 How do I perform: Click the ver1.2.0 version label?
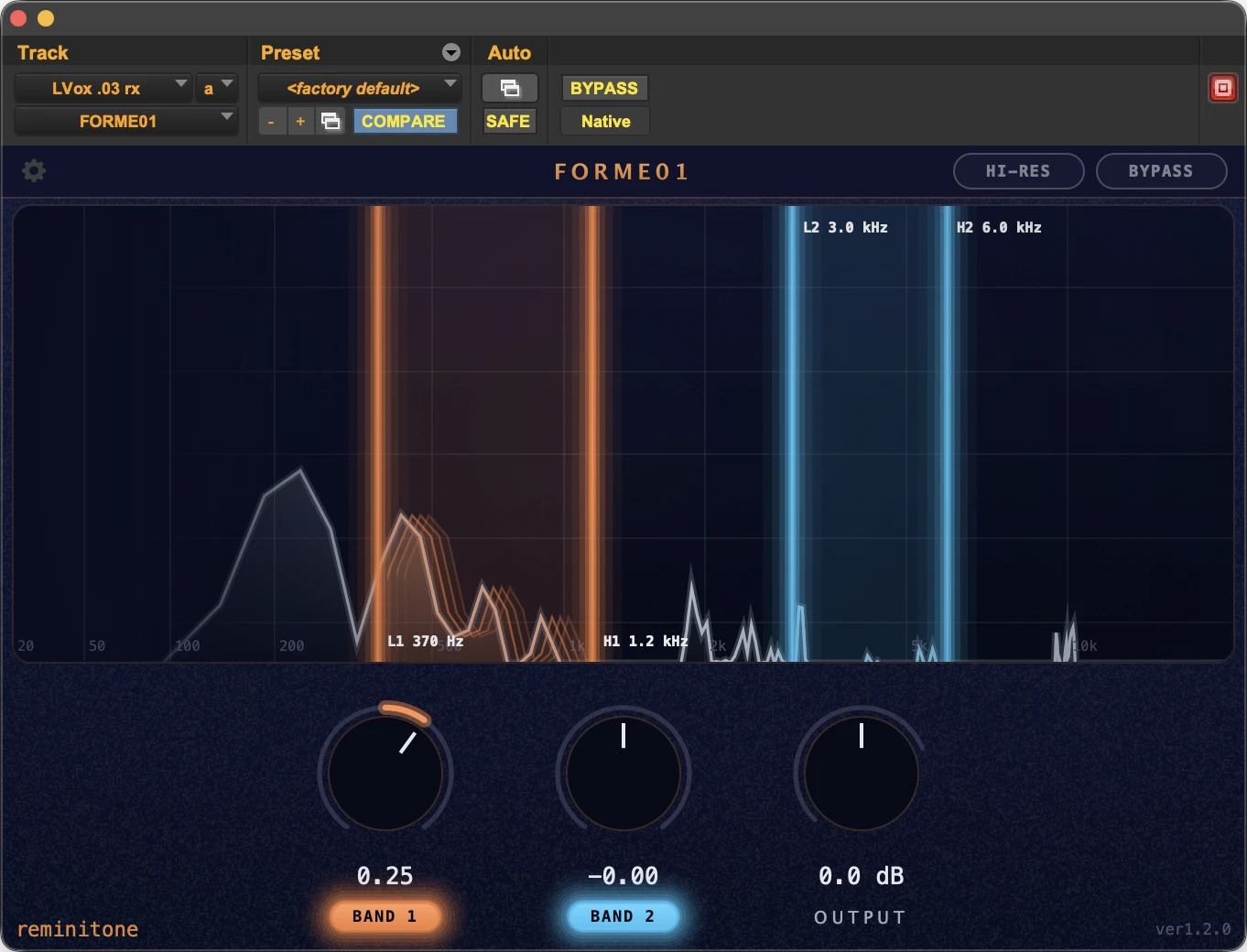tap(1193, 929)
